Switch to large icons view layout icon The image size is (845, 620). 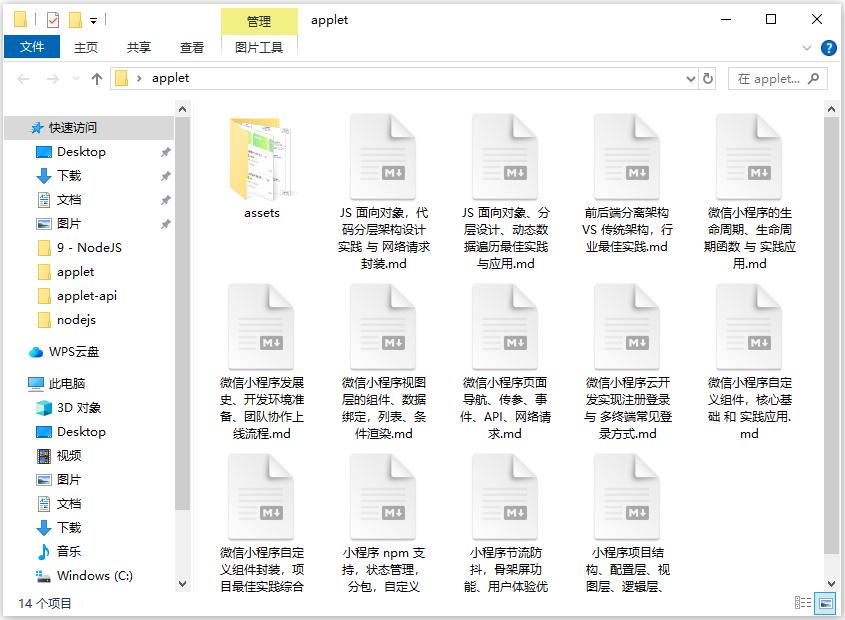[825, 603]
